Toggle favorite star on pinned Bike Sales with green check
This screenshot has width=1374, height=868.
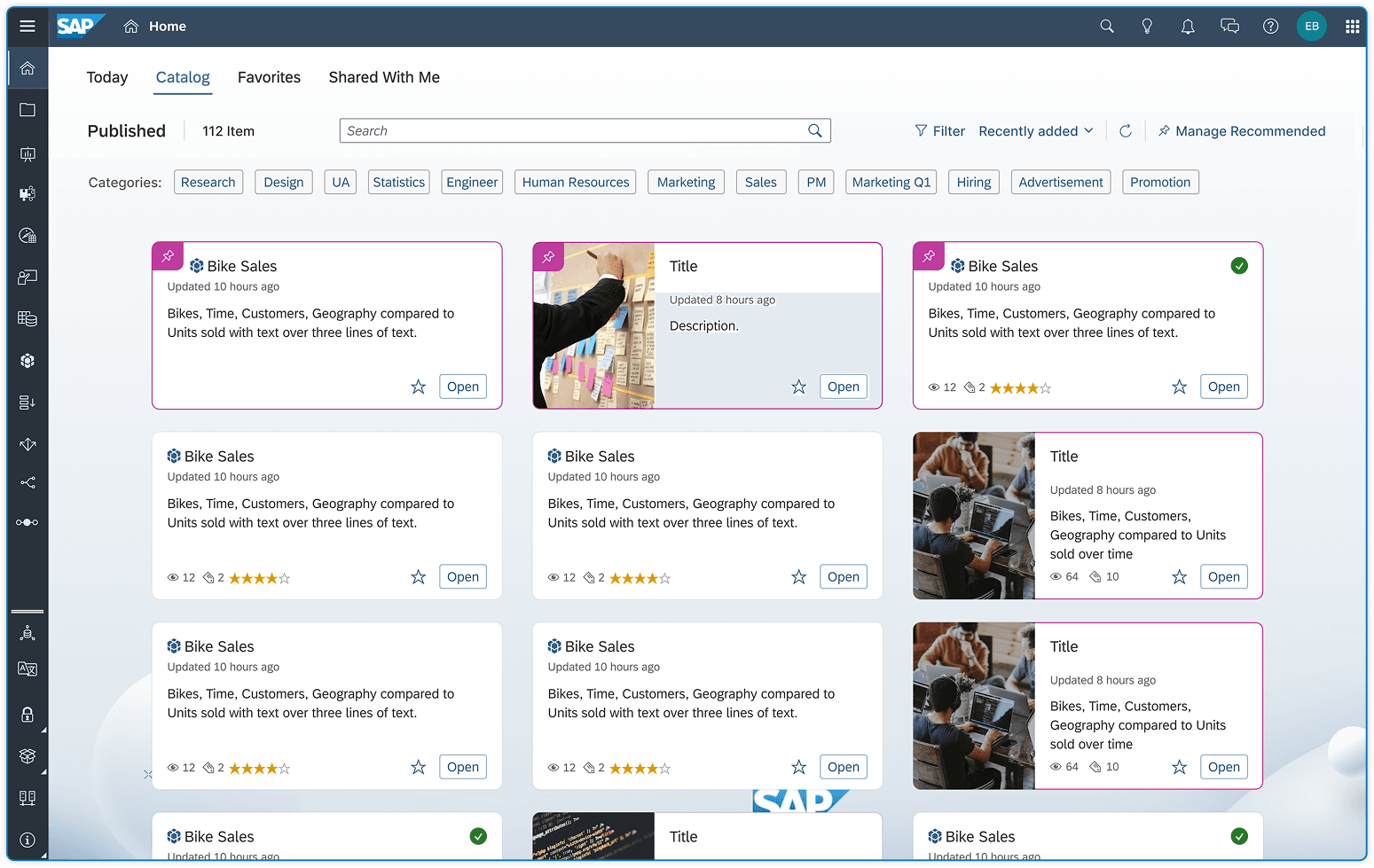click(1180, 387)
